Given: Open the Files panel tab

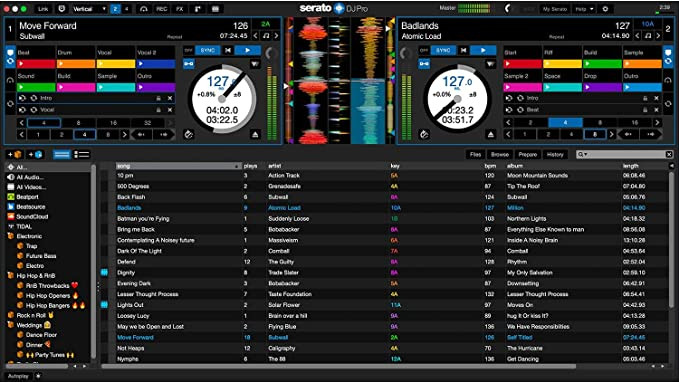Looking at the screenshot, I should [x=475, y=154].
